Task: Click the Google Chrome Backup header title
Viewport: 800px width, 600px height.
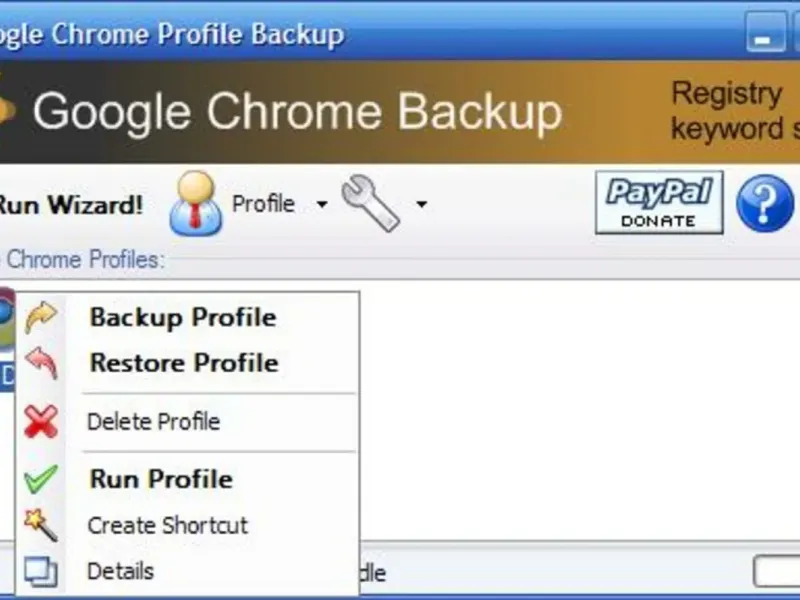Action: pyautogui.click(x=297, y=112)
